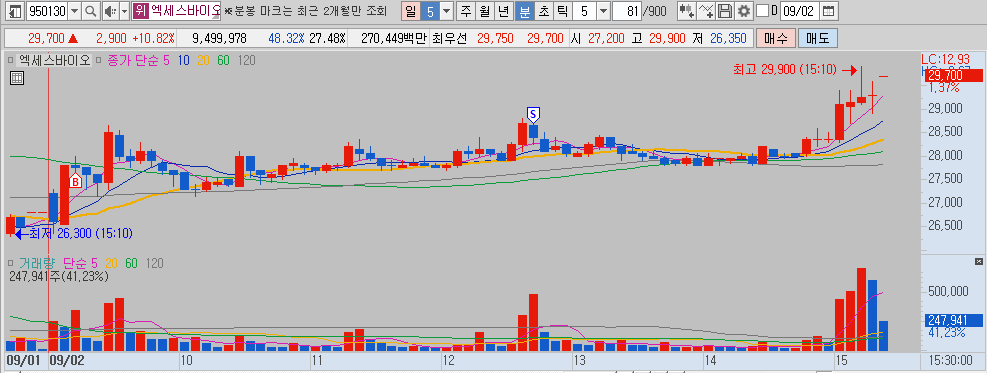The width and height of the screenshot is (987, 373).
Task: Click the moving average 20 label
Action: pos(203,60)
